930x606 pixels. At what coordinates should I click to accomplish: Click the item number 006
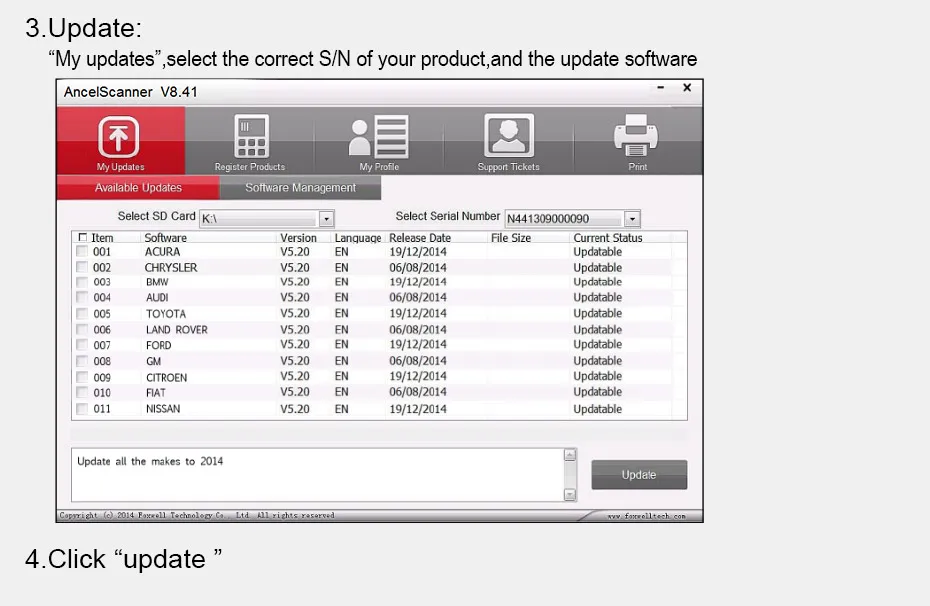pos(102,330)
